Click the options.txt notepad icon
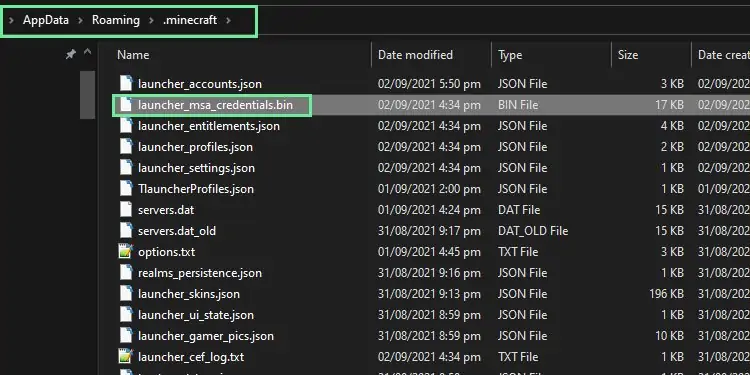 126,252
